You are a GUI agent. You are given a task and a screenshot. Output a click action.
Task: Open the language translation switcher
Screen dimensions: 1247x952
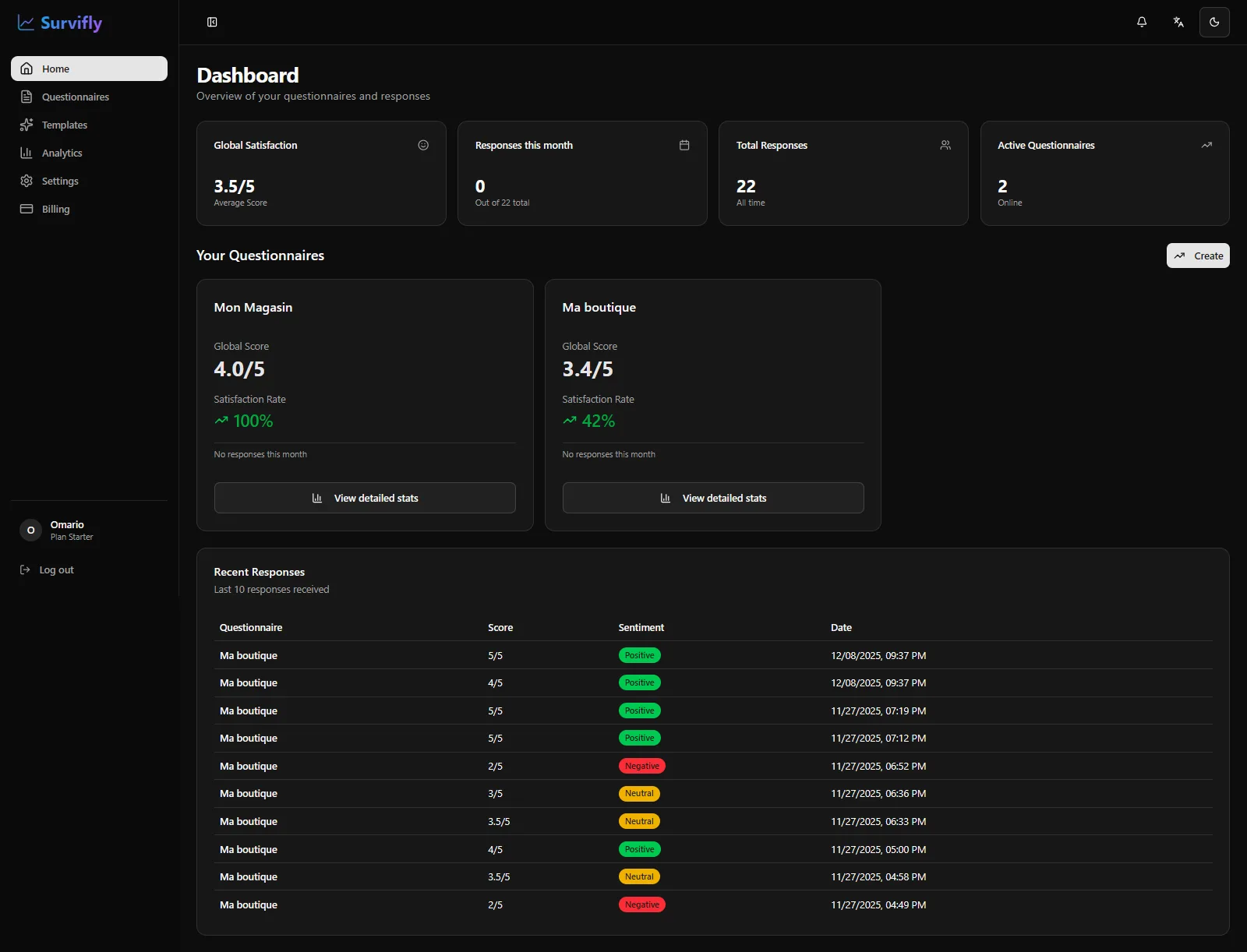click(x=1178, y=23)
